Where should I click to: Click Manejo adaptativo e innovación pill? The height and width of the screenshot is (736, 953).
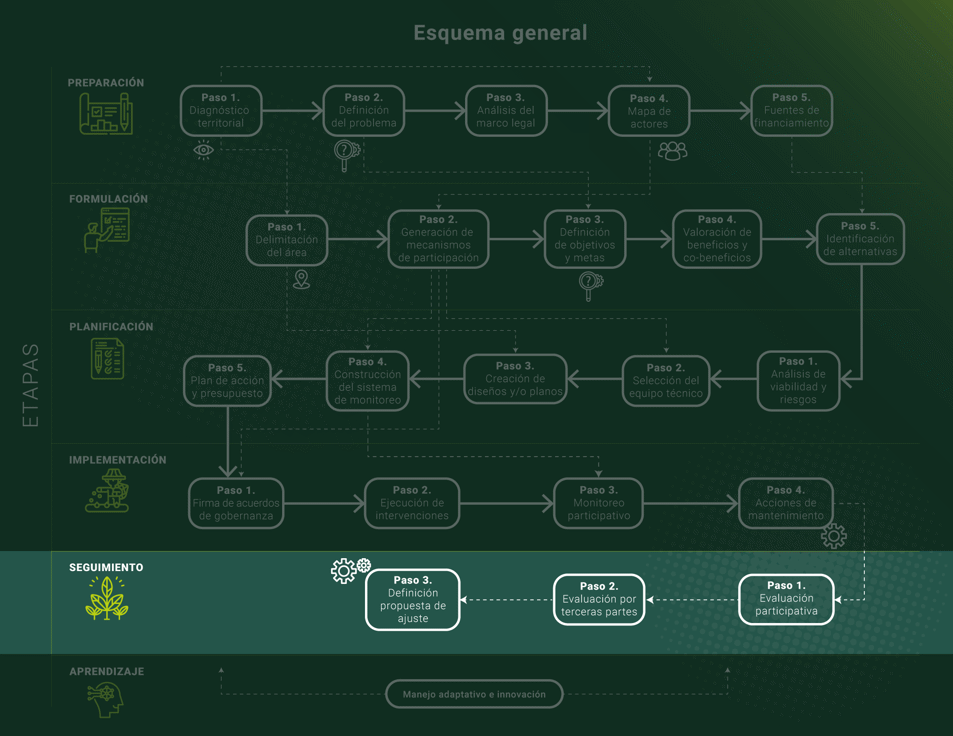coord(474,694)
